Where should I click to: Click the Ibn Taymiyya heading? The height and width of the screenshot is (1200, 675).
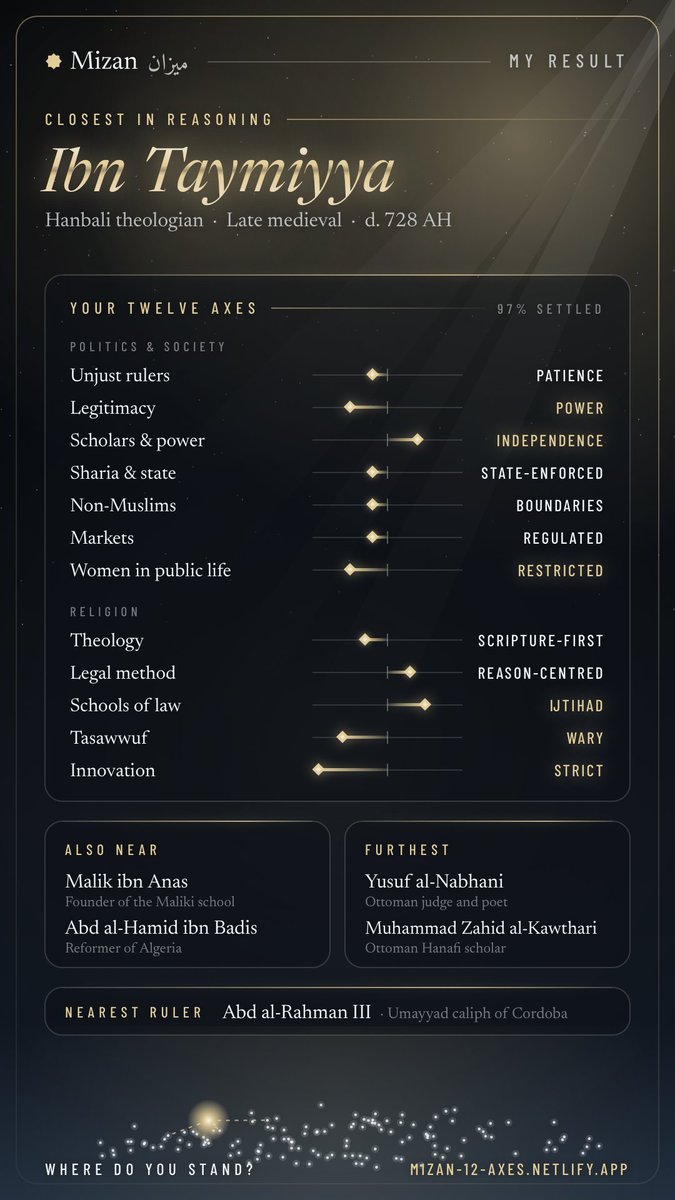[x=219, y=172]
